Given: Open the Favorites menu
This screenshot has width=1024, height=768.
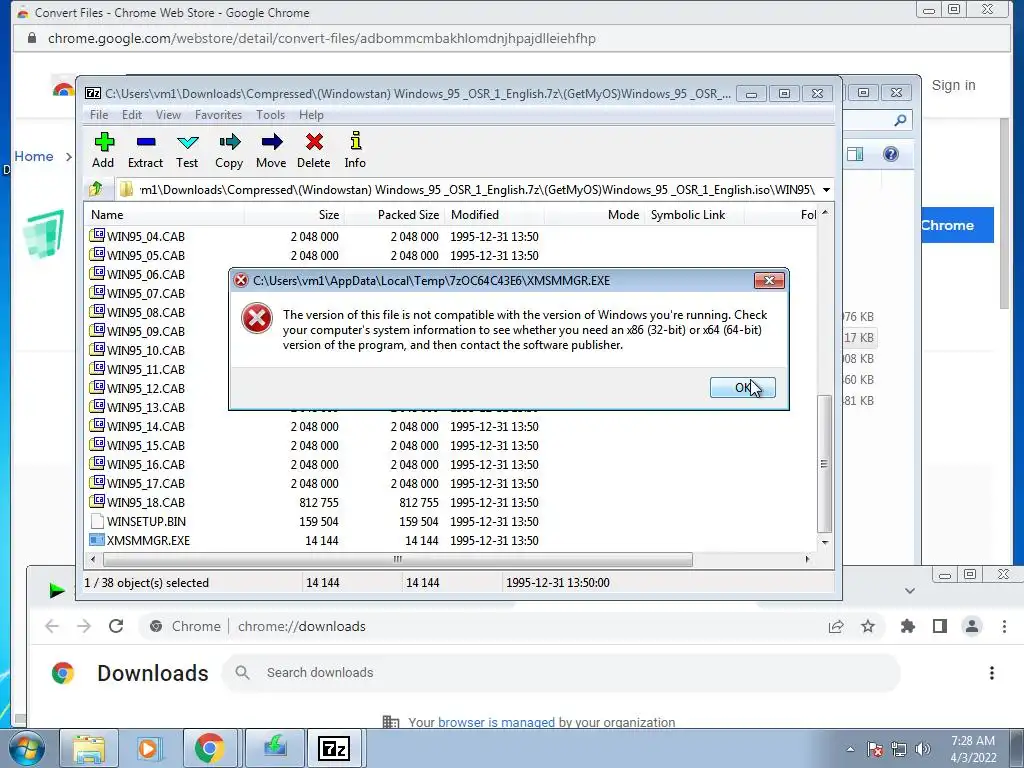Looking at the screenshot, I should coord(219,115).
